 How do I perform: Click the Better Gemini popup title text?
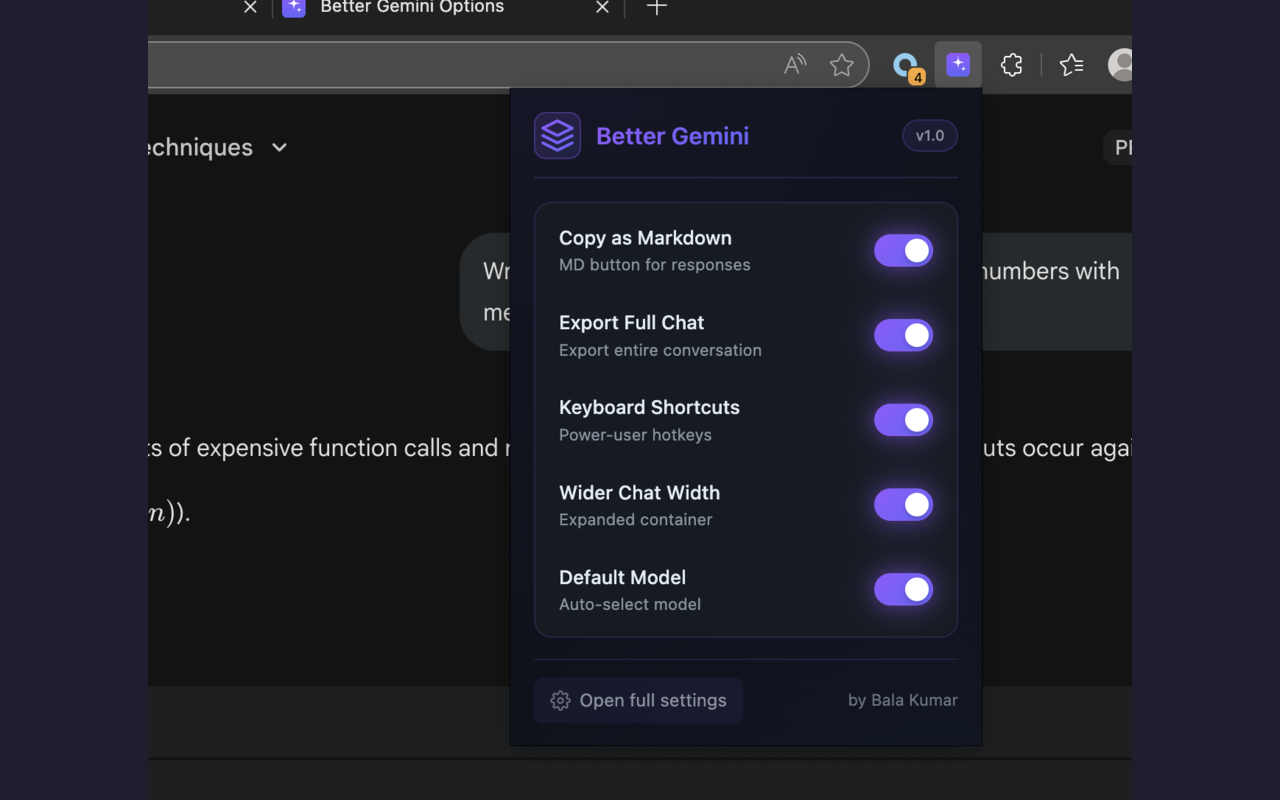(672, 136)
